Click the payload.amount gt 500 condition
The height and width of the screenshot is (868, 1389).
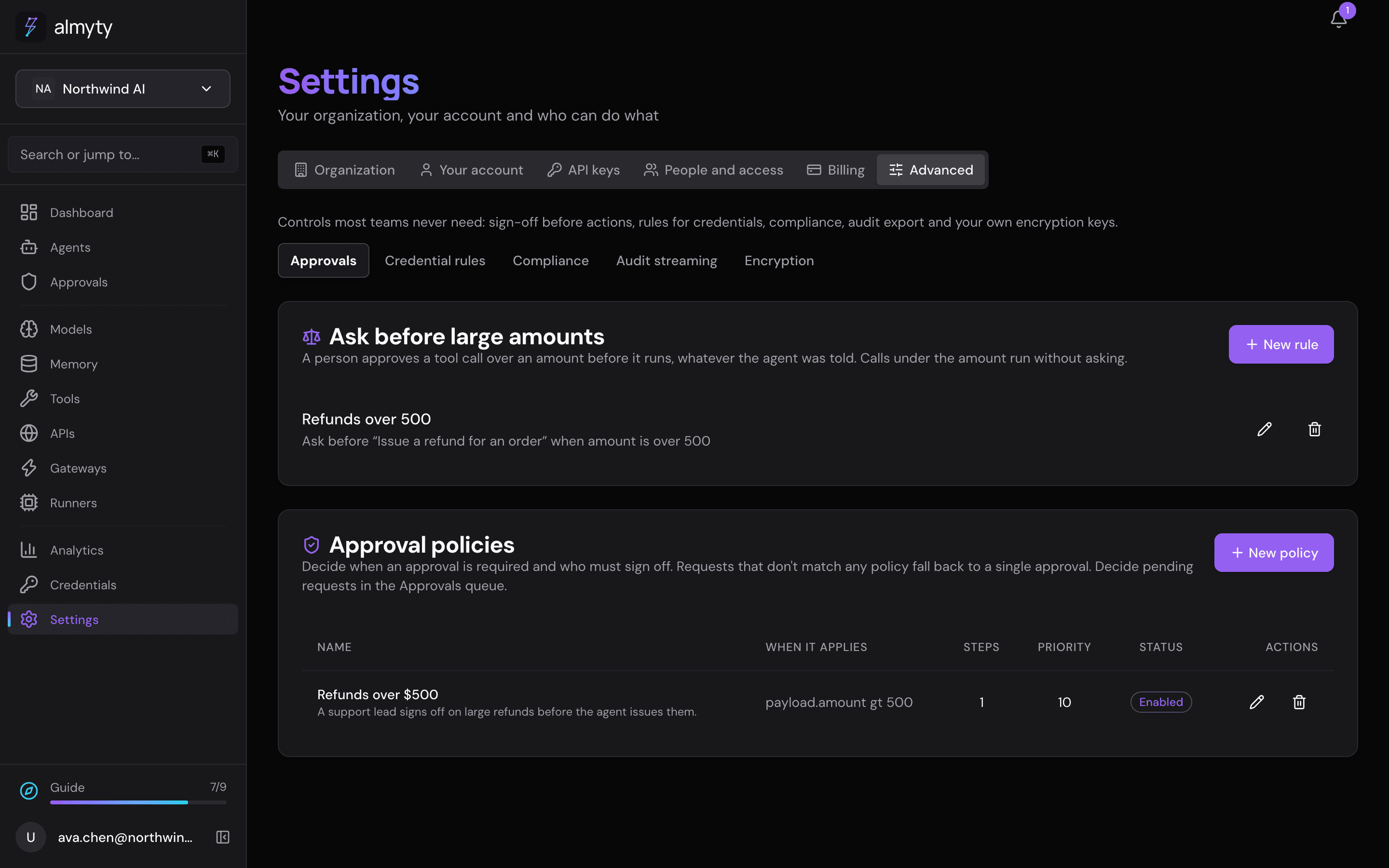pyautogui.click(x=839, y=702)
